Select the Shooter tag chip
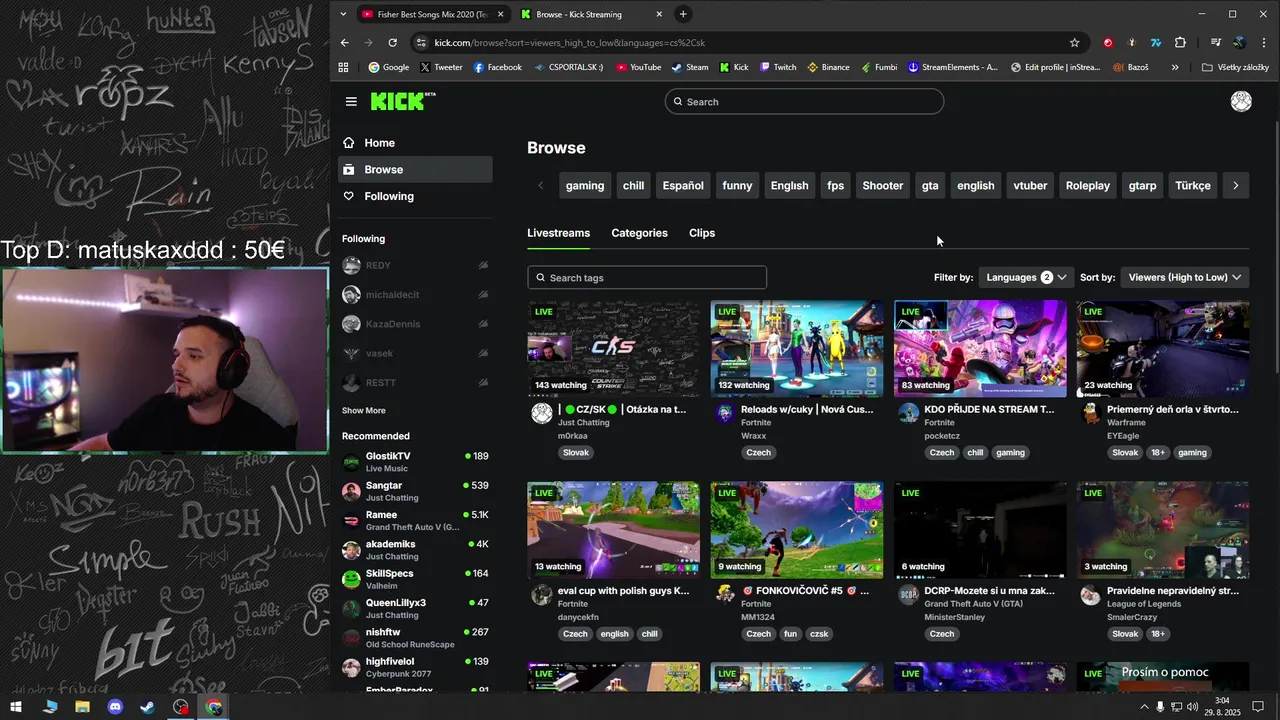The image size is (1280, 720). tap(883, 186)
